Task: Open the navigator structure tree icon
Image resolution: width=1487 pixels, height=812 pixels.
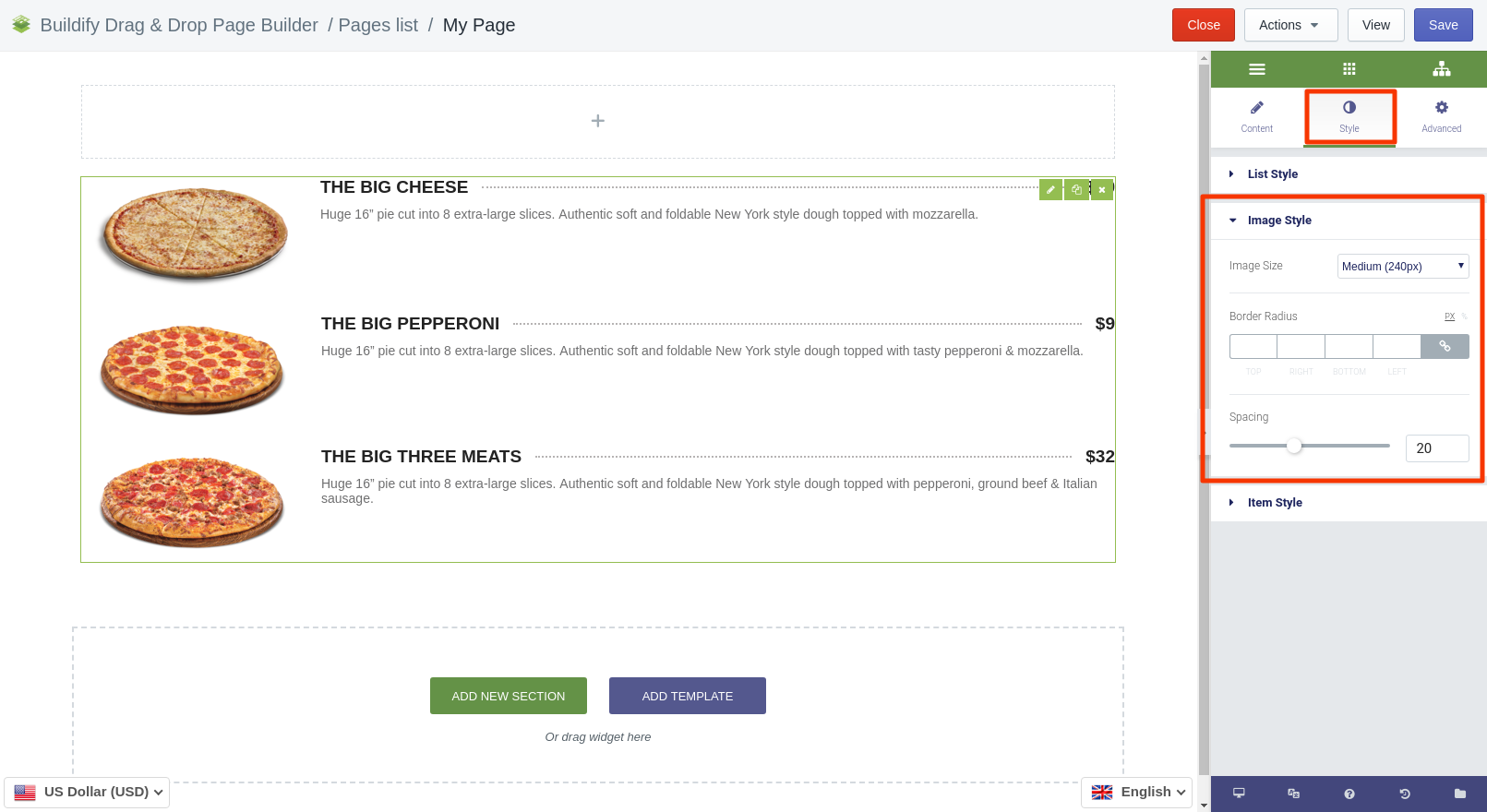Action: (x=1441, y=69)
